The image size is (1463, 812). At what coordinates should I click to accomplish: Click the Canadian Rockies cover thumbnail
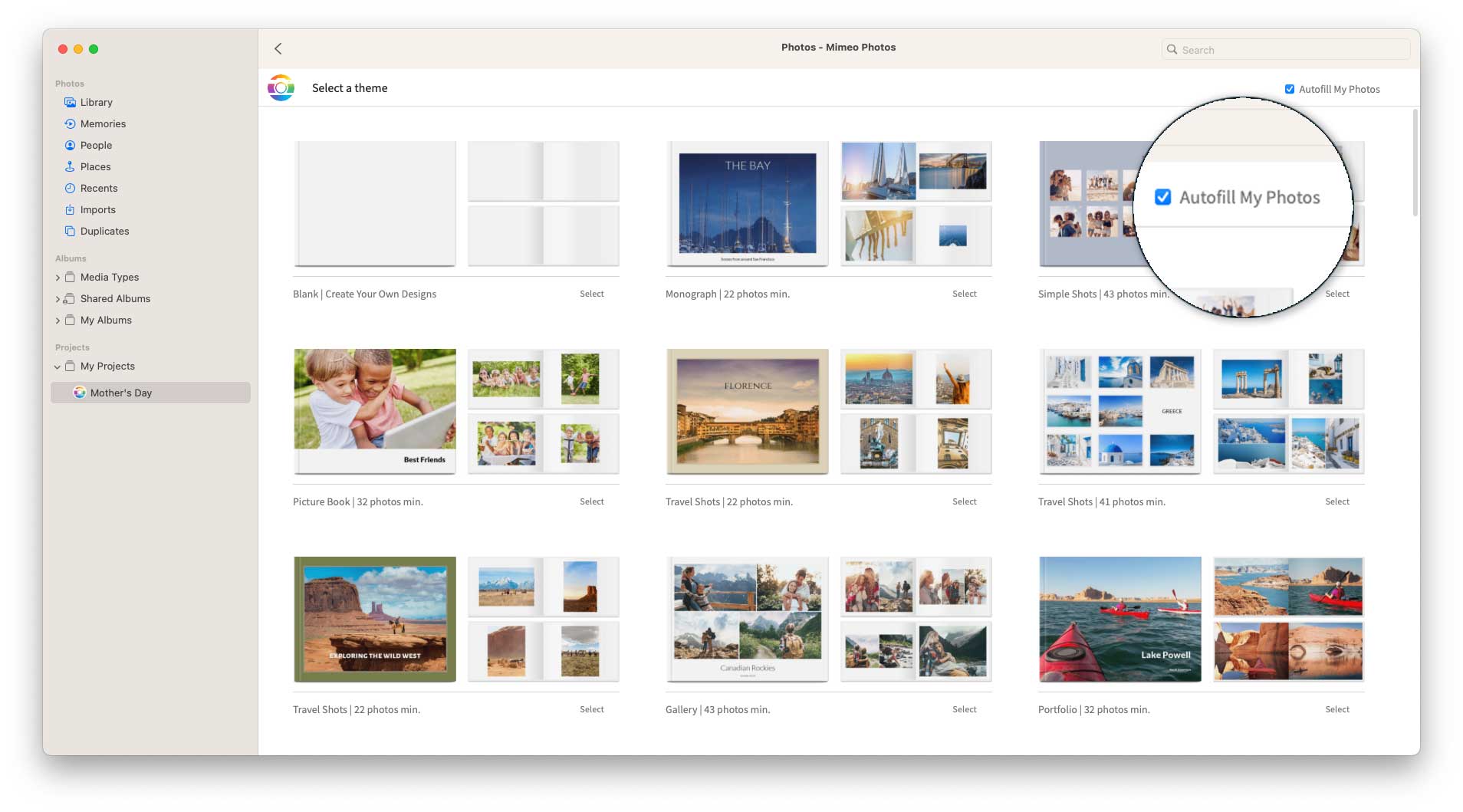[x=748, y=620]
